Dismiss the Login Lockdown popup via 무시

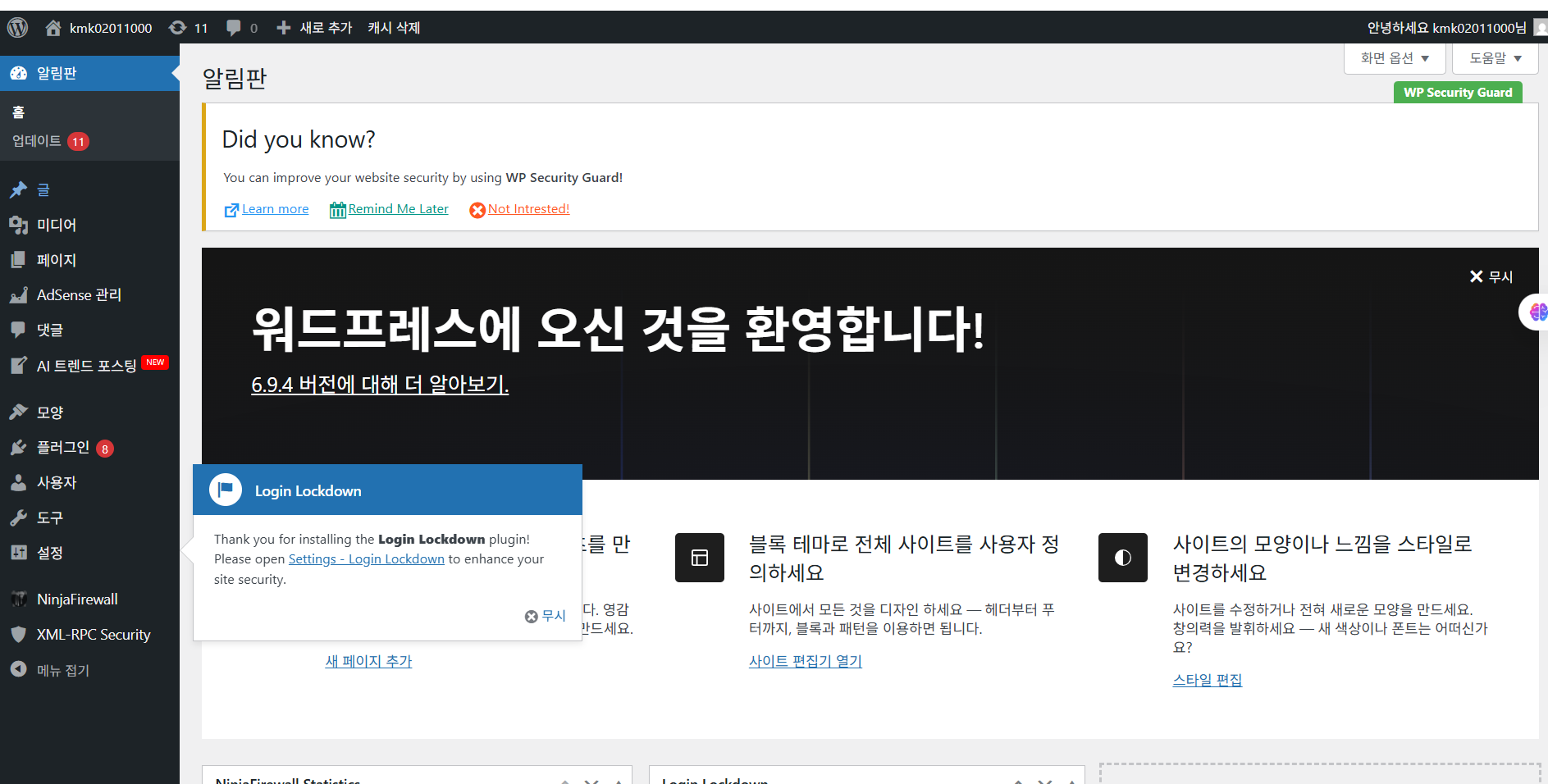pos(545,616)
